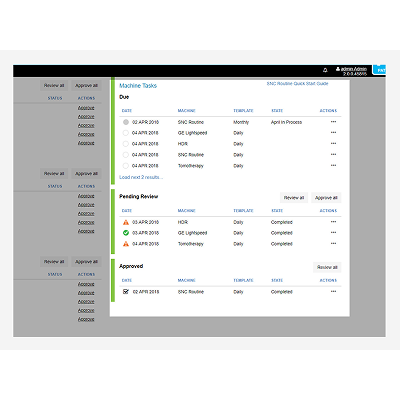Toggle the checkbox on approved 02 APR task
Screen dimensions: 400x400
126,292
